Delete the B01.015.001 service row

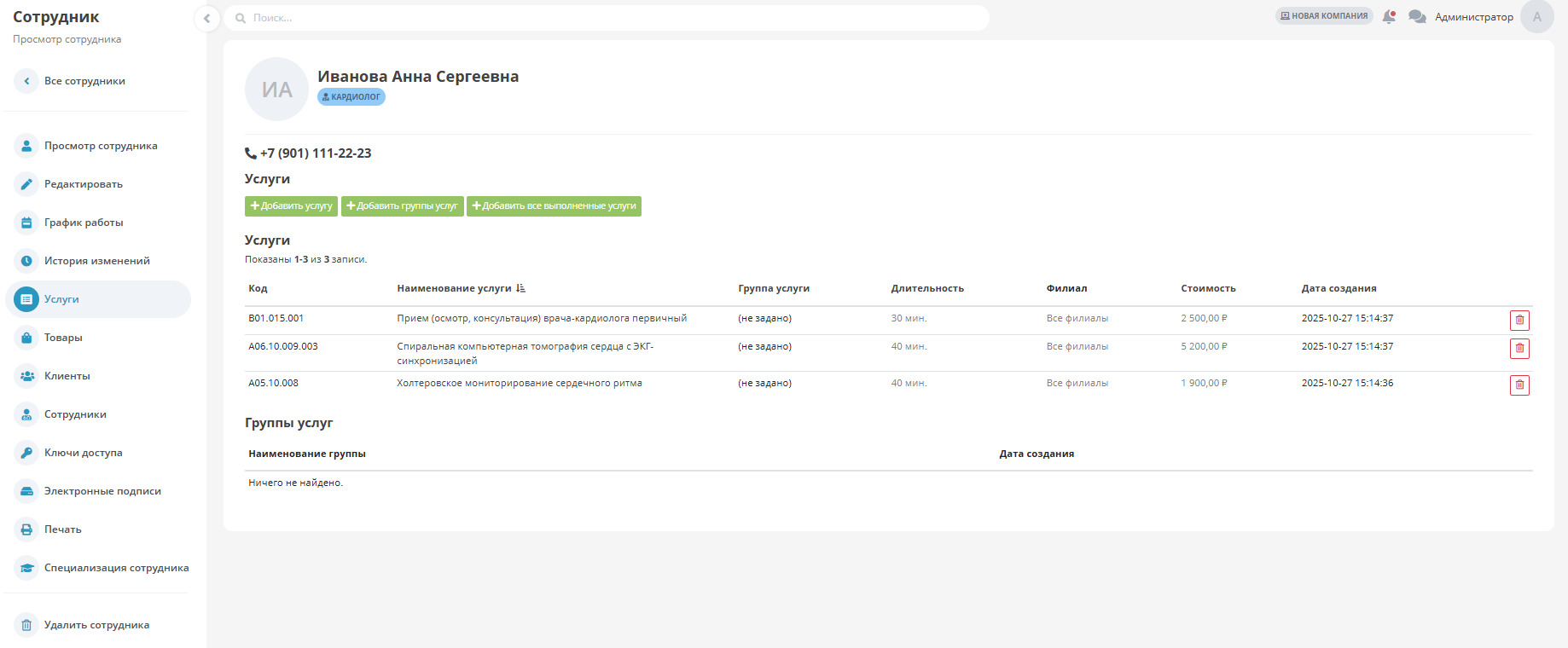click(x=1519, y=321)
